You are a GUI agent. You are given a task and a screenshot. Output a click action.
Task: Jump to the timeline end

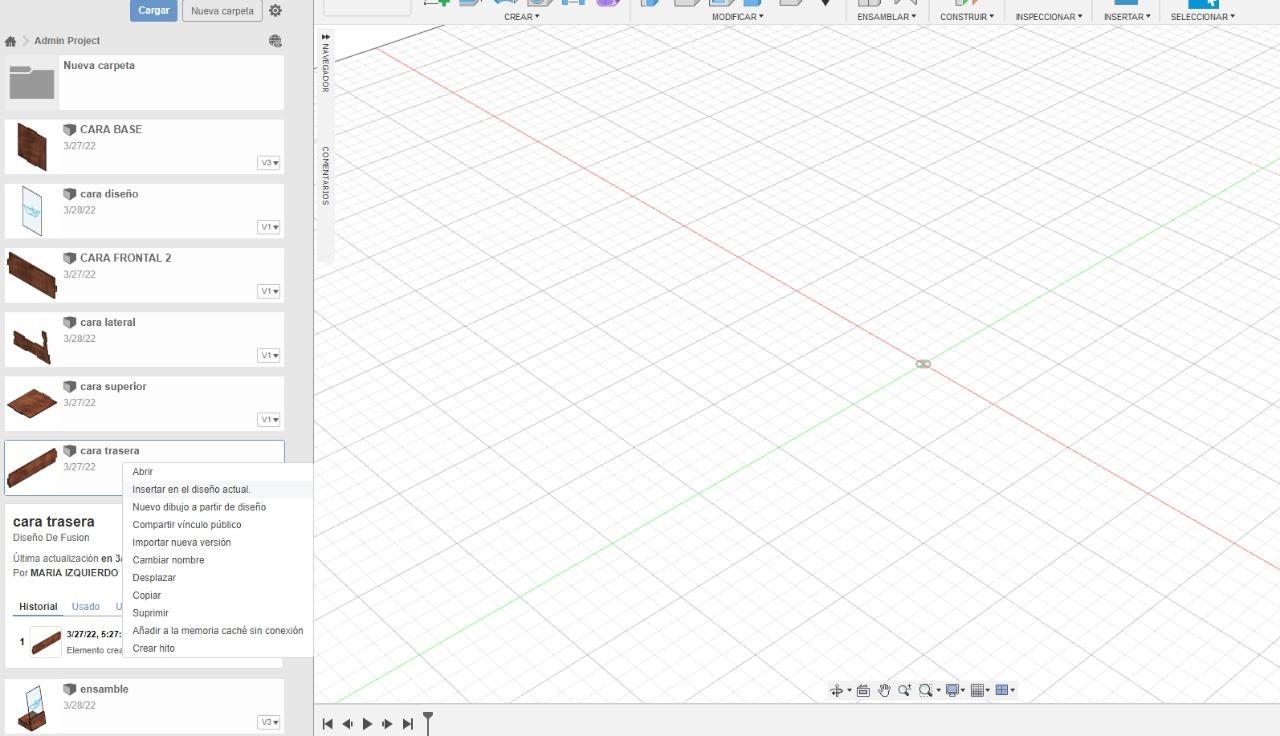click(407, 724)
